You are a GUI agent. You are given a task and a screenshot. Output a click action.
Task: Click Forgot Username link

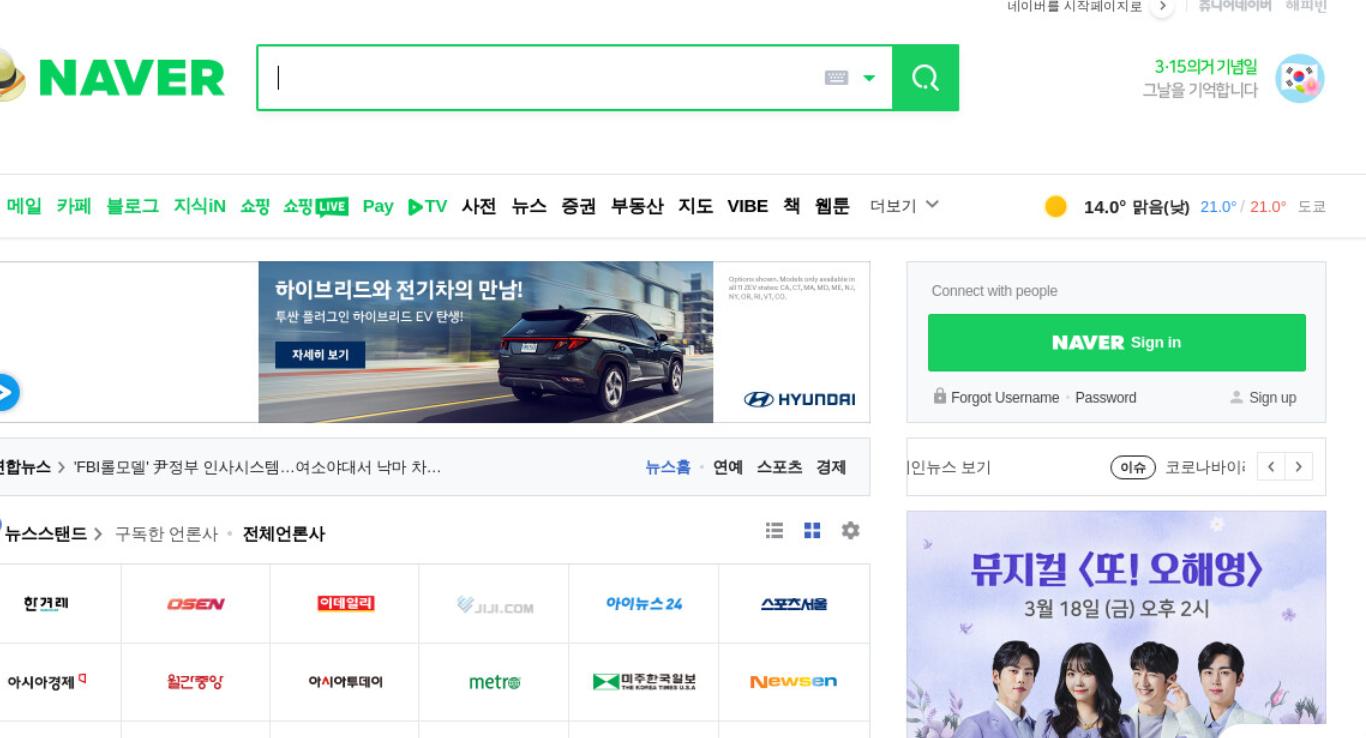pyautogui.click(x=1005, y=397)
